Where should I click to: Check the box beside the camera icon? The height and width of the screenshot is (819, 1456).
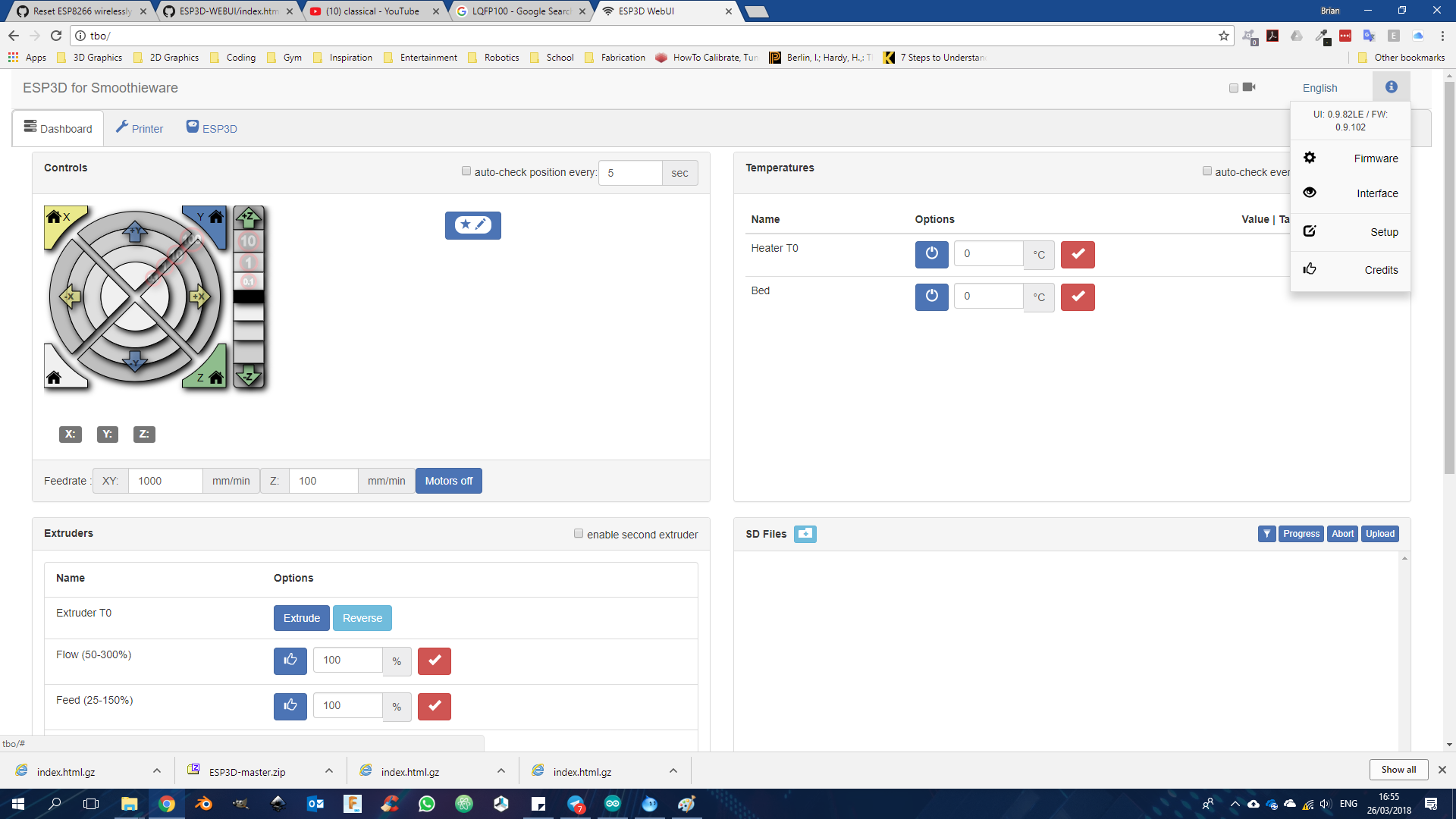pos(1233,87)
